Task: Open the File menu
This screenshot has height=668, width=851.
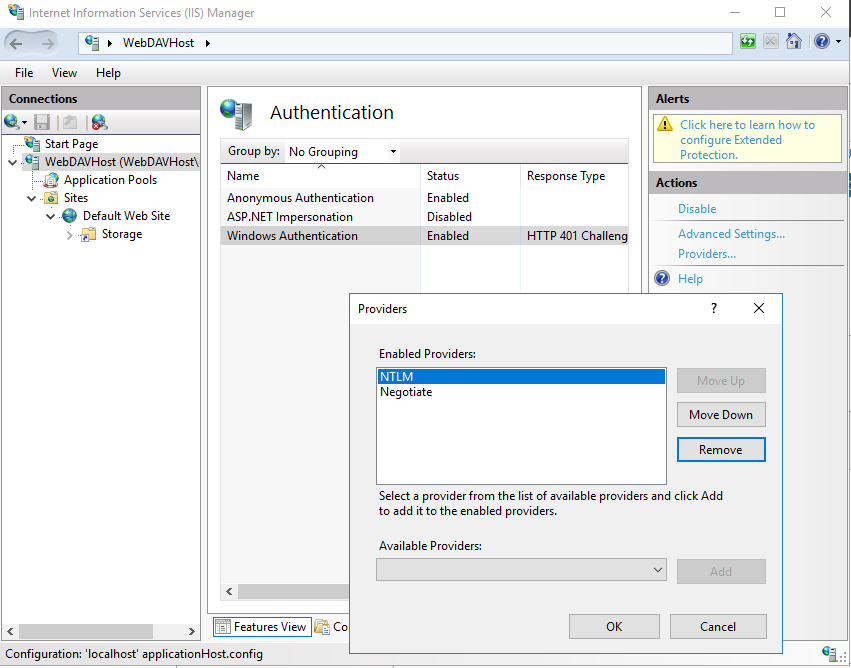Action: pos(24,73)
